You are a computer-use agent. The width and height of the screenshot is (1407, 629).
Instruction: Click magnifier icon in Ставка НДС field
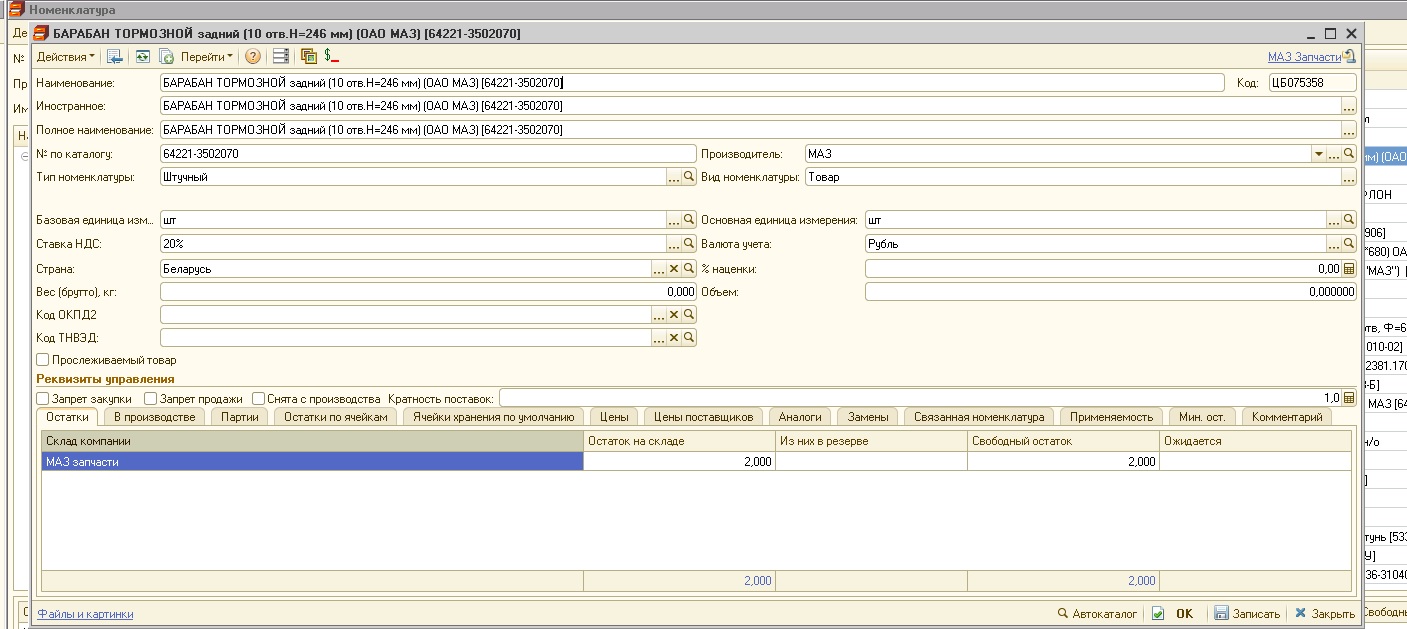[x=689, y=243]
